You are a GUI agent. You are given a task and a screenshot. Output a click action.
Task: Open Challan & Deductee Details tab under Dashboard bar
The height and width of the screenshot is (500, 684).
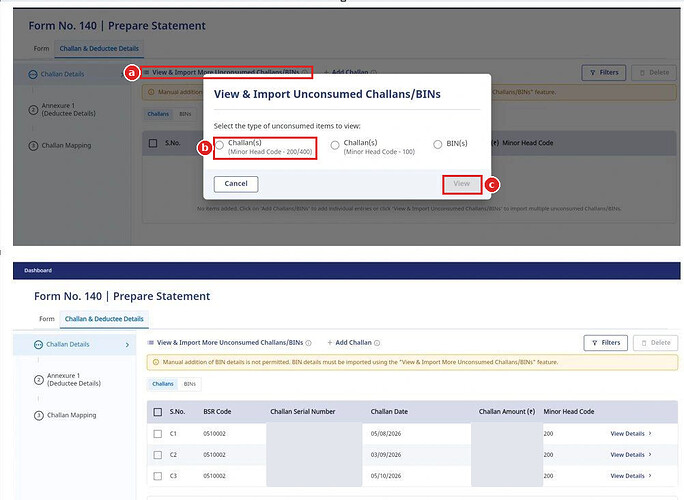tap(104, 319)
